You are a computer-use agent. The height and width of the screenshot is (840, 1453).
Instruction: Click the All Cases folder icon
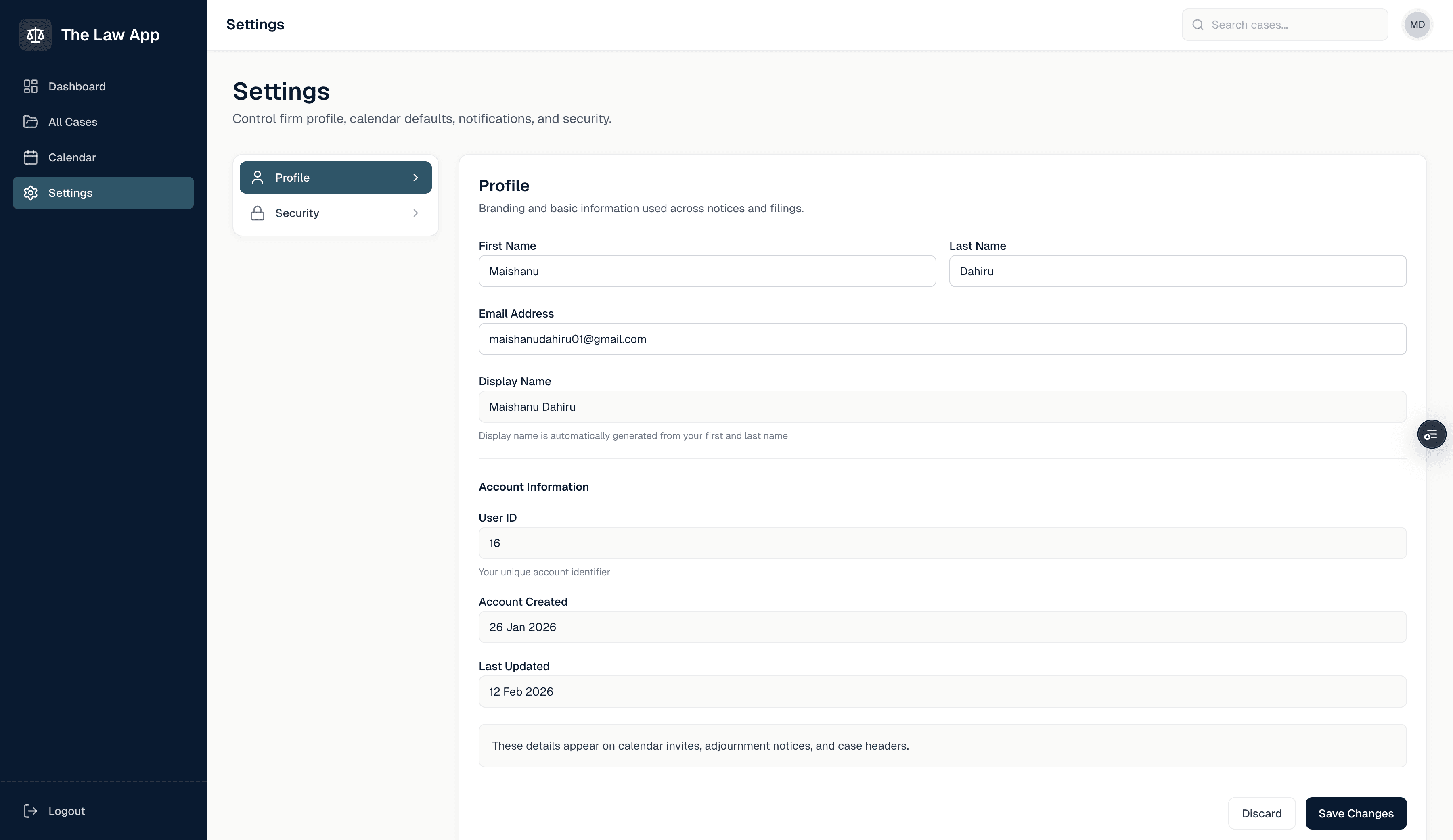[31, 122]
